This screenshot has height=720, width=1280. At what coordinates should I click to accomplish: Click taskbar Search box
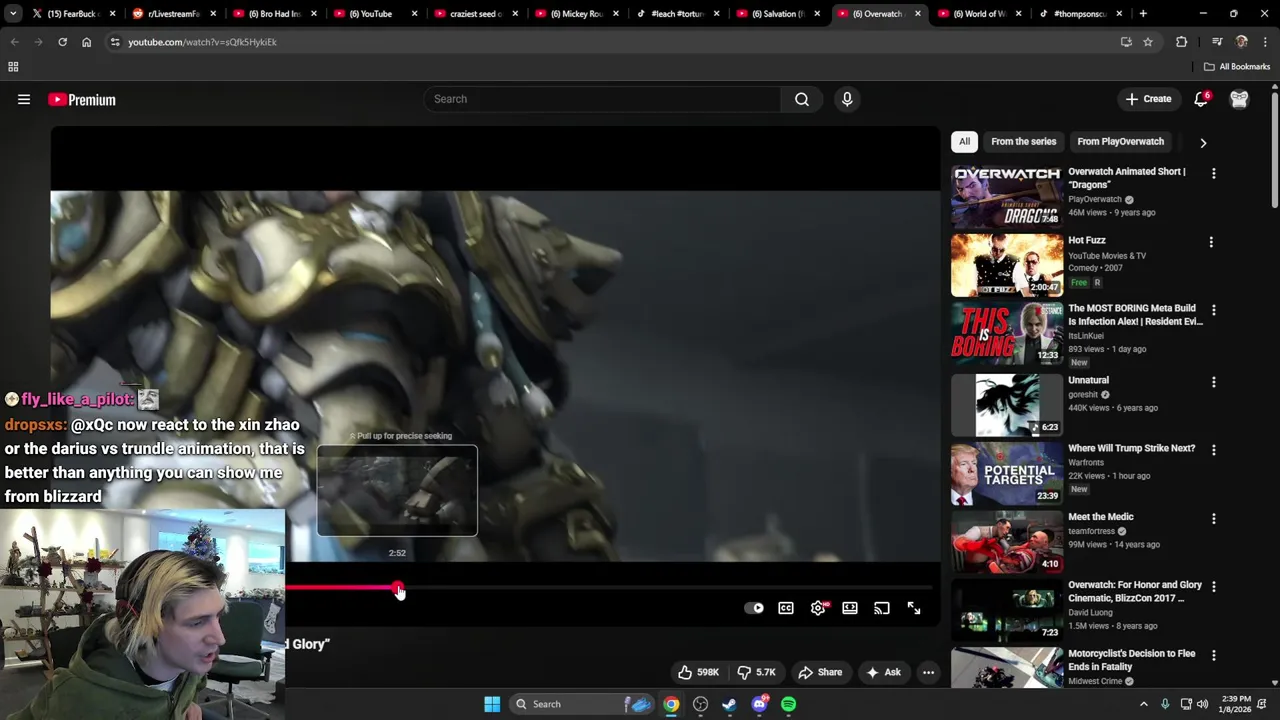pos(581,704)
